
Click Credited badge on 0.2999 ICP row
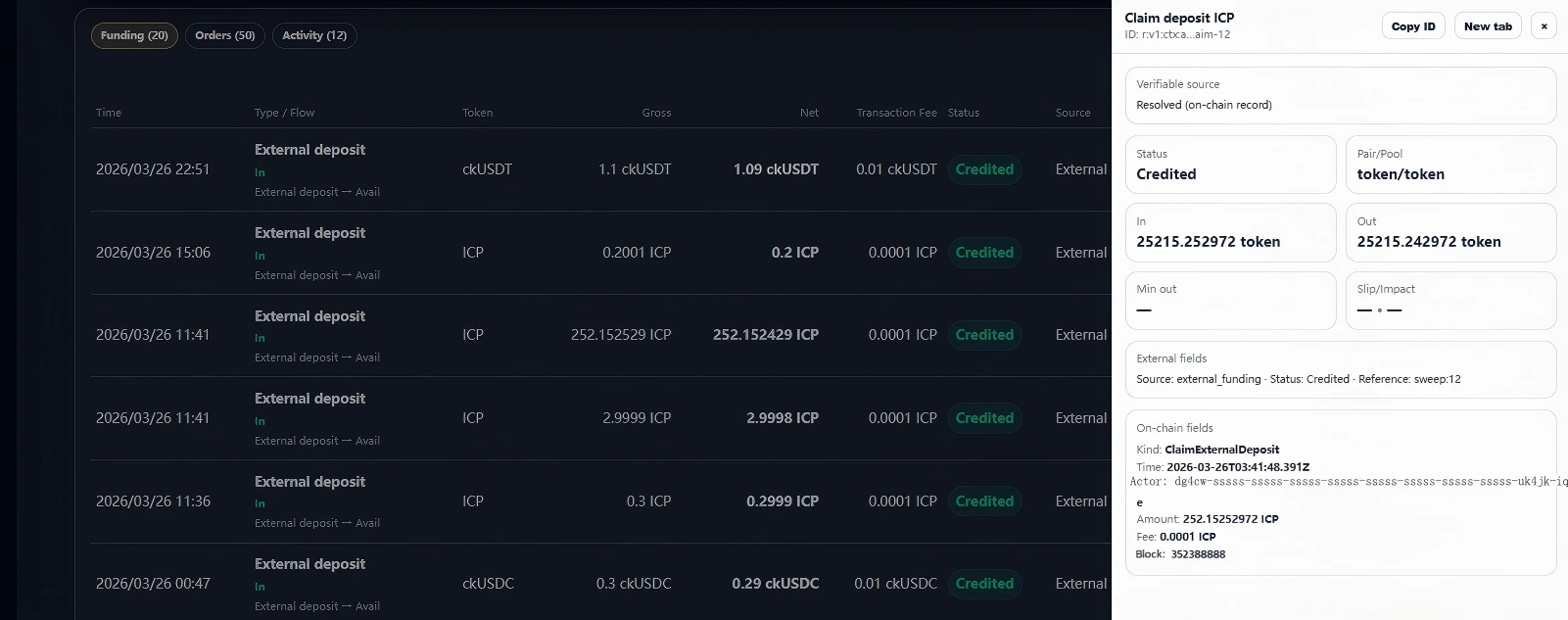point(984,501)
